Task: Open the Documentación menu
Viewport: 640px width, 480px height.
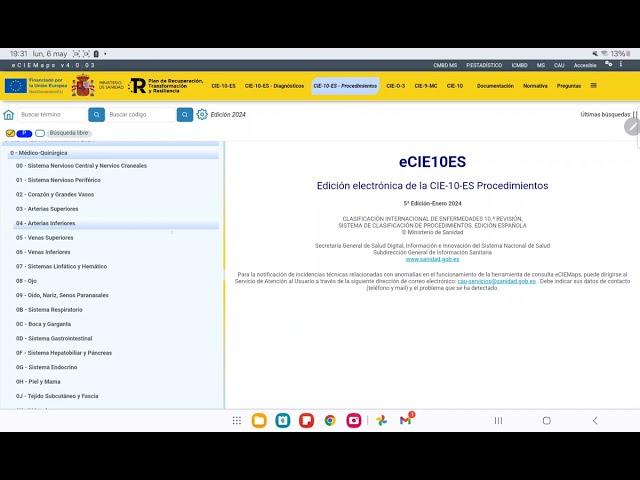Action: [x=495, y=86]
